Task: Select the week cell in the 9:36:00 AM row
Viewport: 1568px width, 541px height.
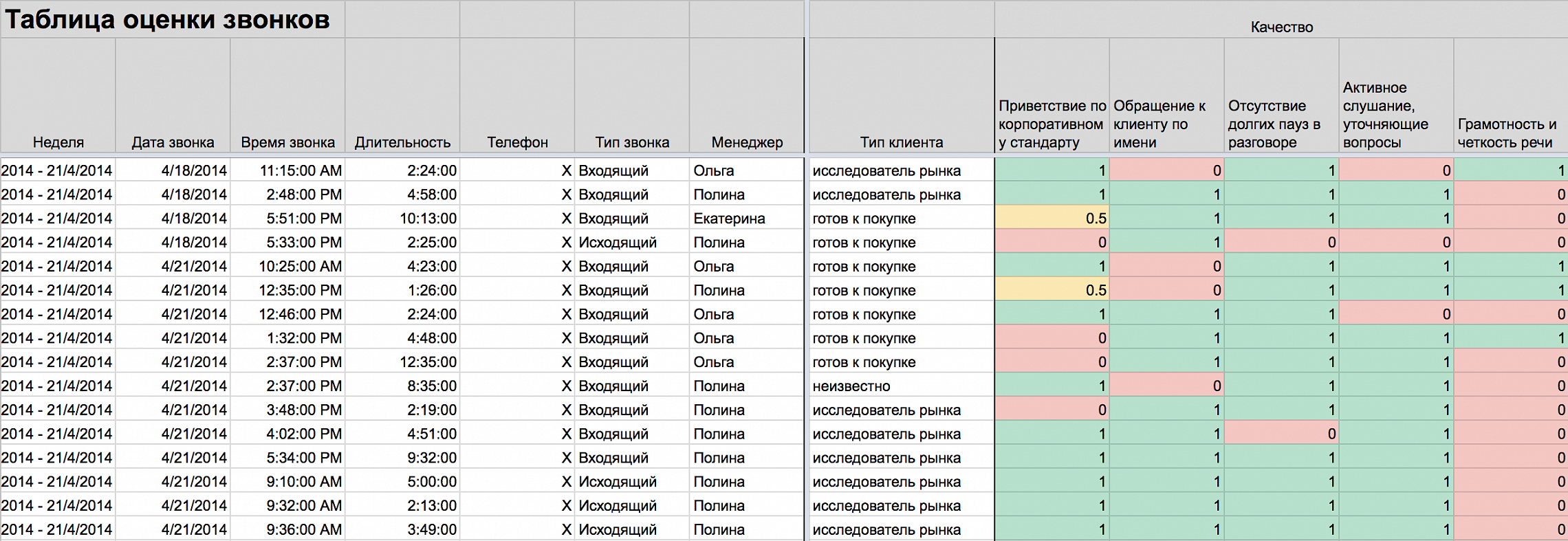Action: pyautogui.click(x=58, y=529)
